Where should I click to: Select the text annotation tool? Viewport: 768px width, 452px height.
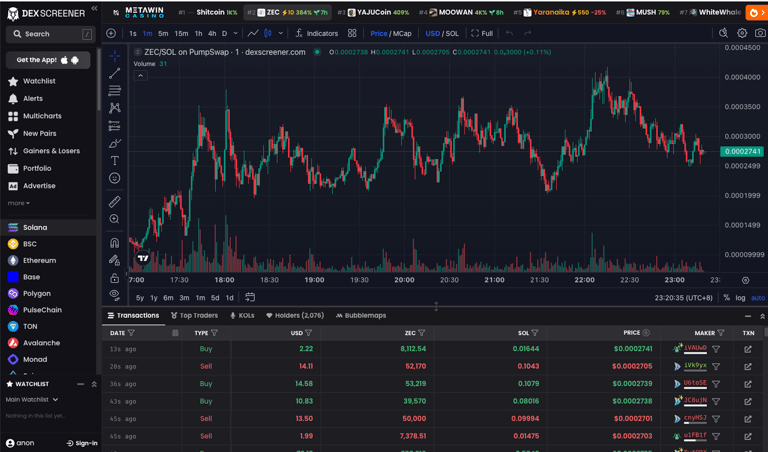[115, 160]
